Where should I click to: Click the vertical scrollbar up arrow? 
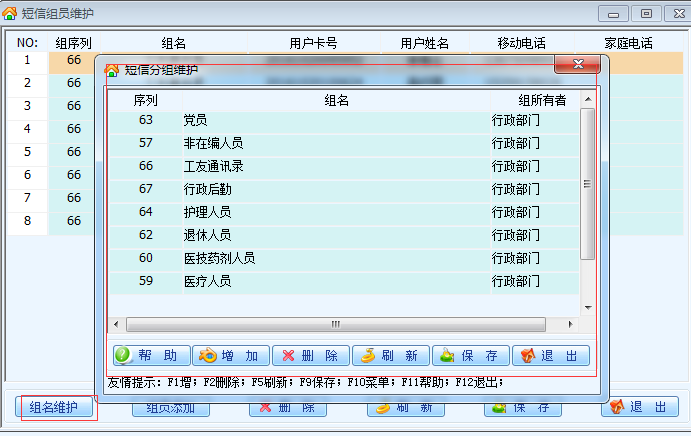point(588,99)
